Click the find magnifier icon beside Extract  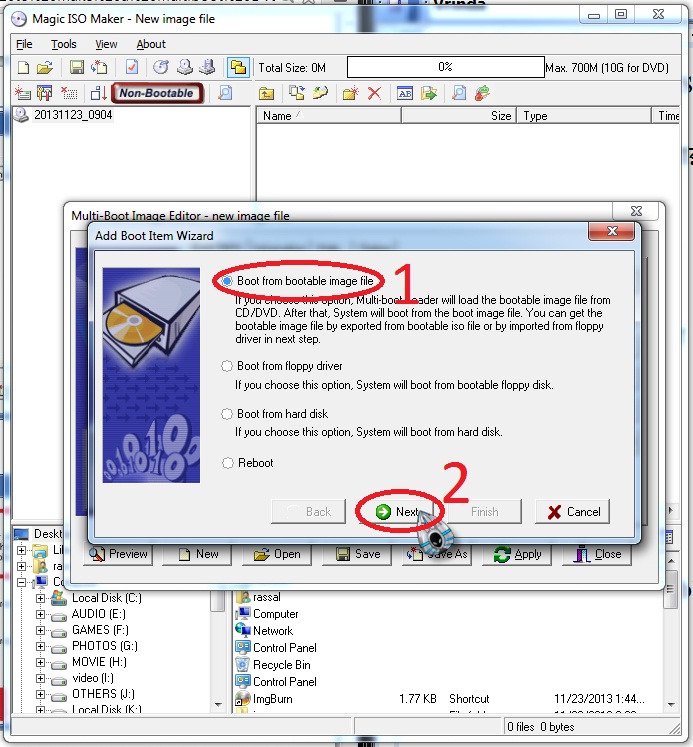click(x=459, y=93)
